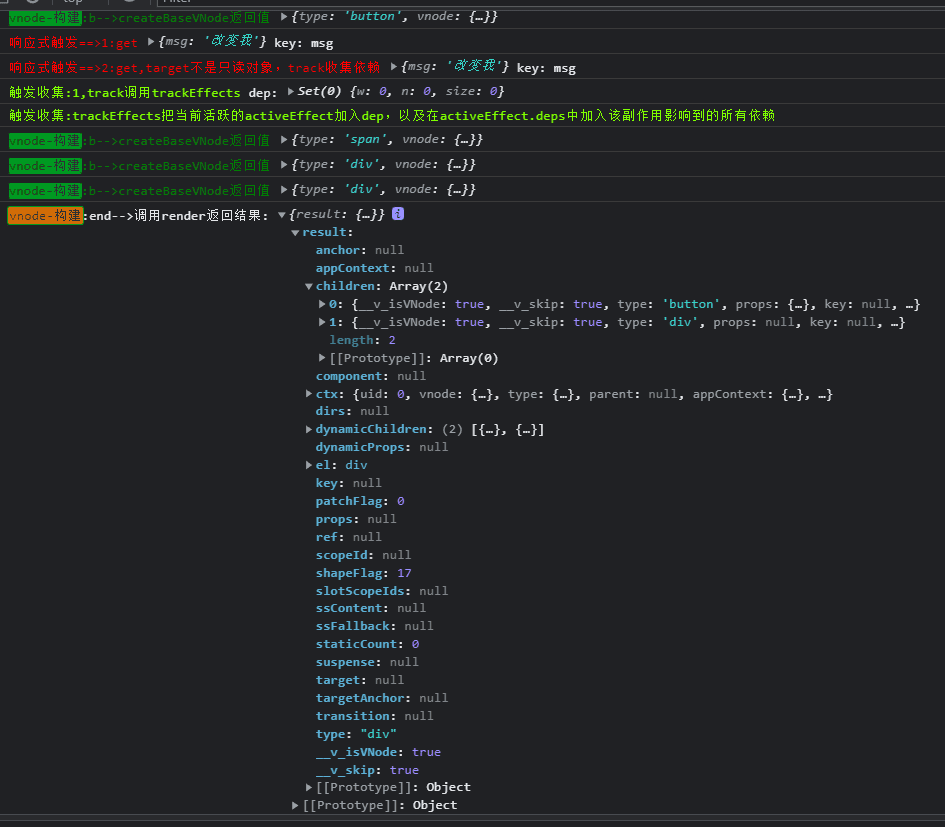Expand msg object in the '==>2:get,target' log
Screen dimensions: 945x827
click(x=394, y=67)
